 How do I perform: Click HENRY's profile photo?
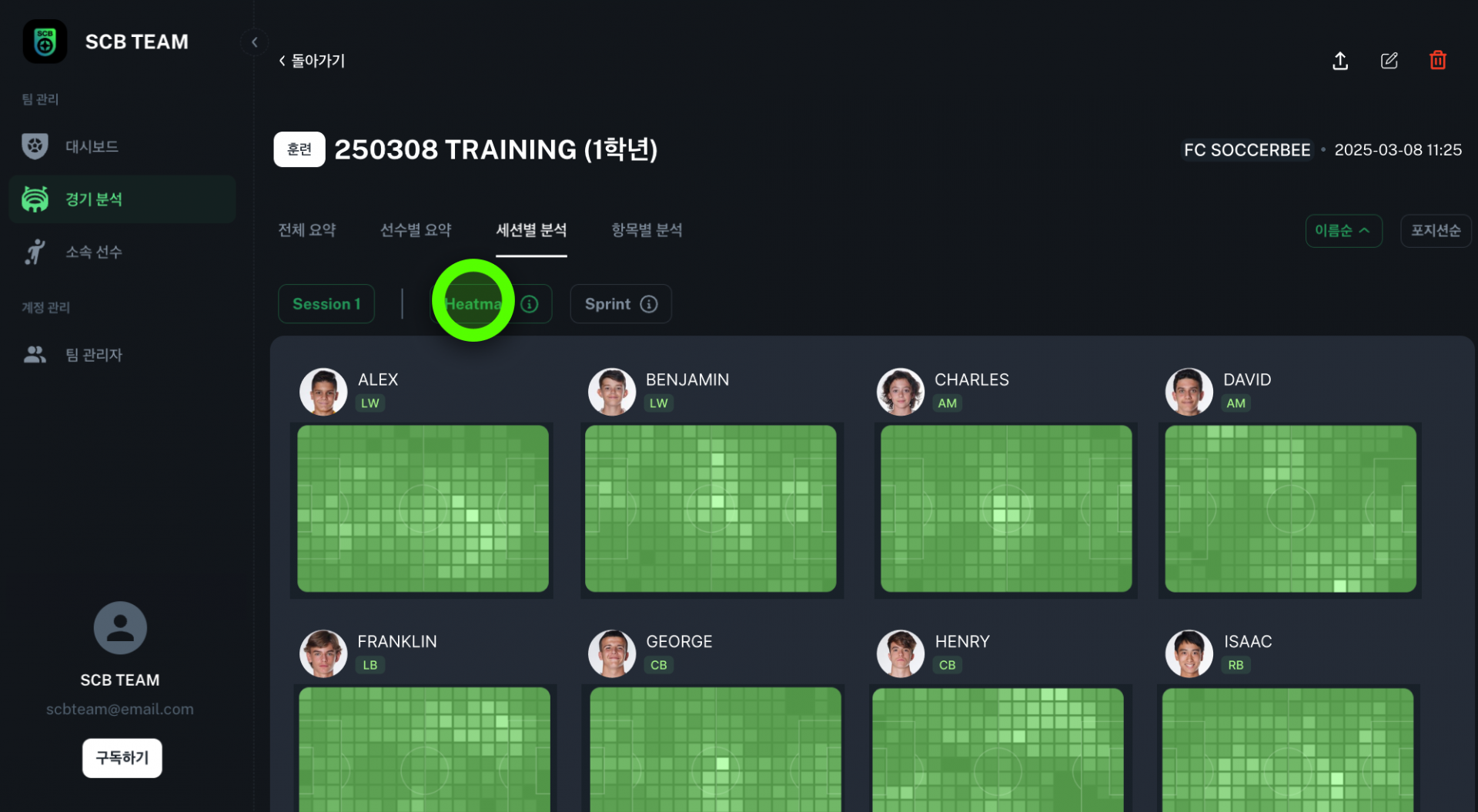pyautogui.click(x=901, y=653)
